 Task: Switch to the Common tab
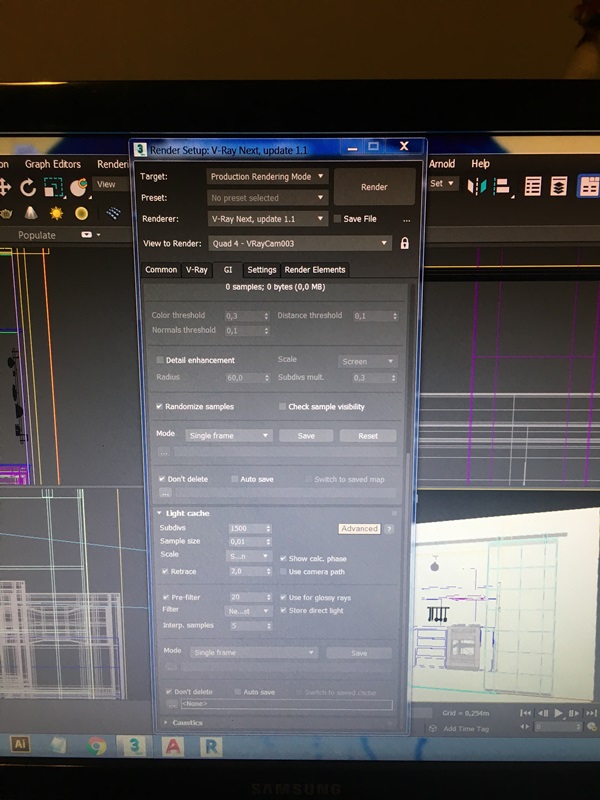[161, 269]
